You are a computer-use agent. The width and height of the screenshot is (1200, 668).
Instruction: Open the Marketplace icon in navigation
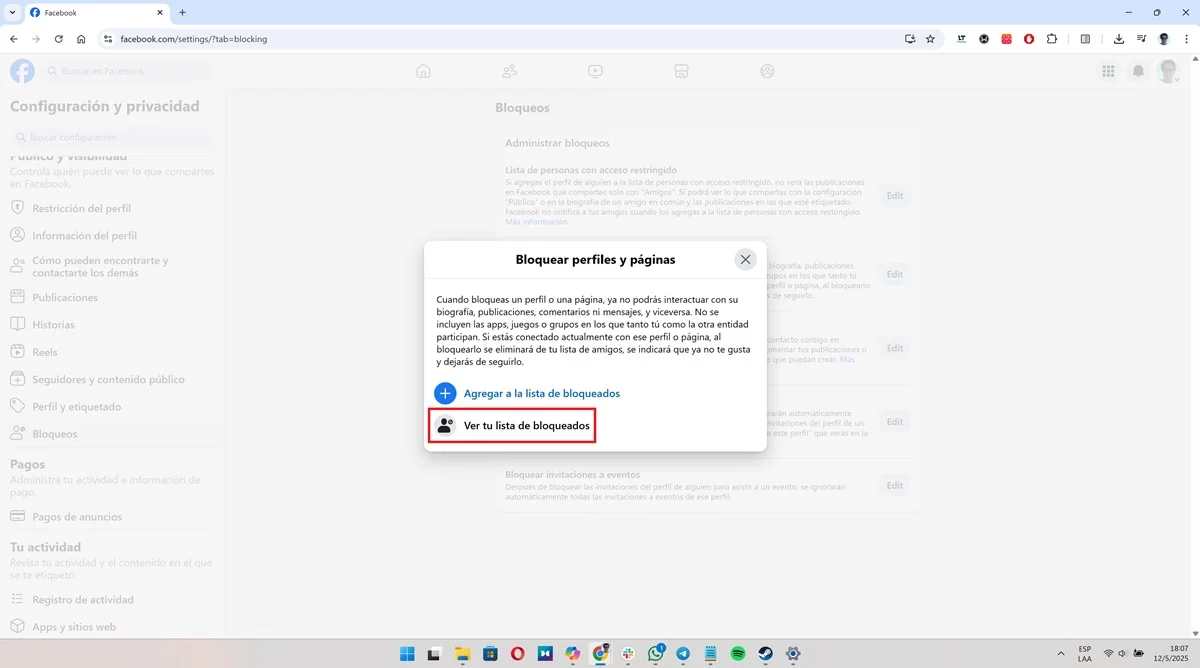tap(681, 71)
